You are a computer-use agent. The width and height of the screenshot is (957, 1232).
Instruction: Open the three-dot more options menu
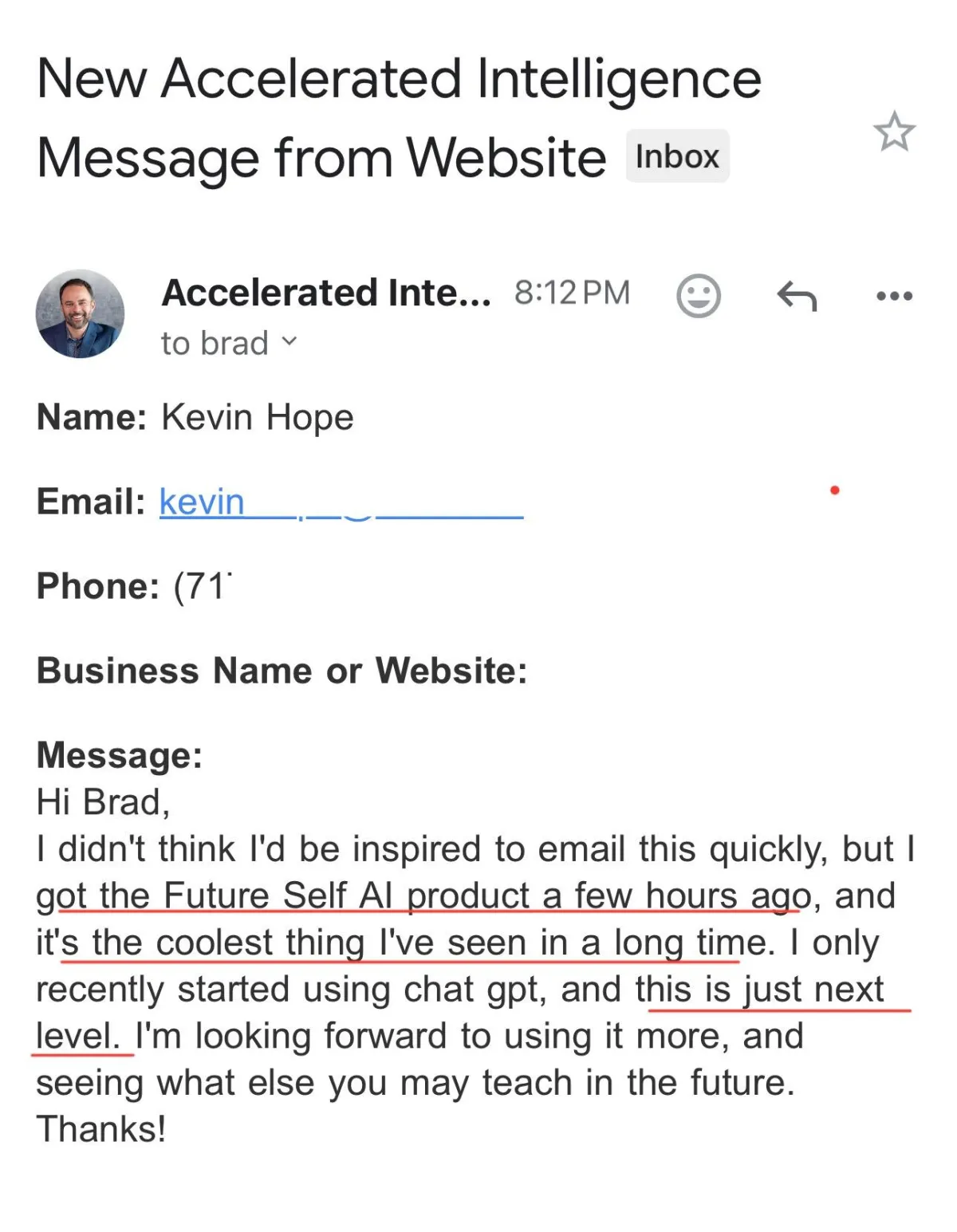pyautogui.click(x=894, y=296)
